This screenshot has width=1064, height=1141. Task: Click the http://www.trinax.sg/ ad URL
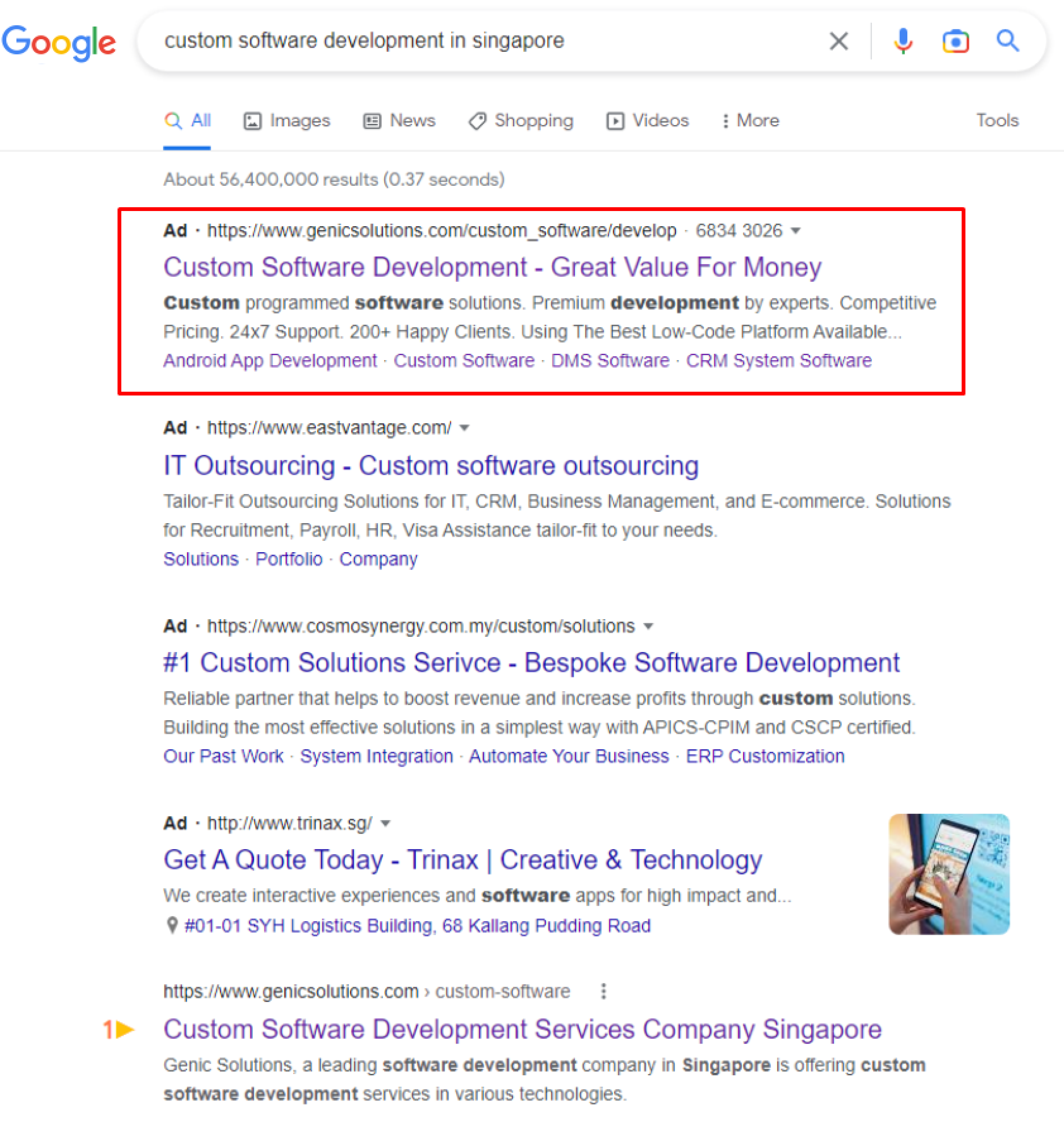(x=289, y=823)
